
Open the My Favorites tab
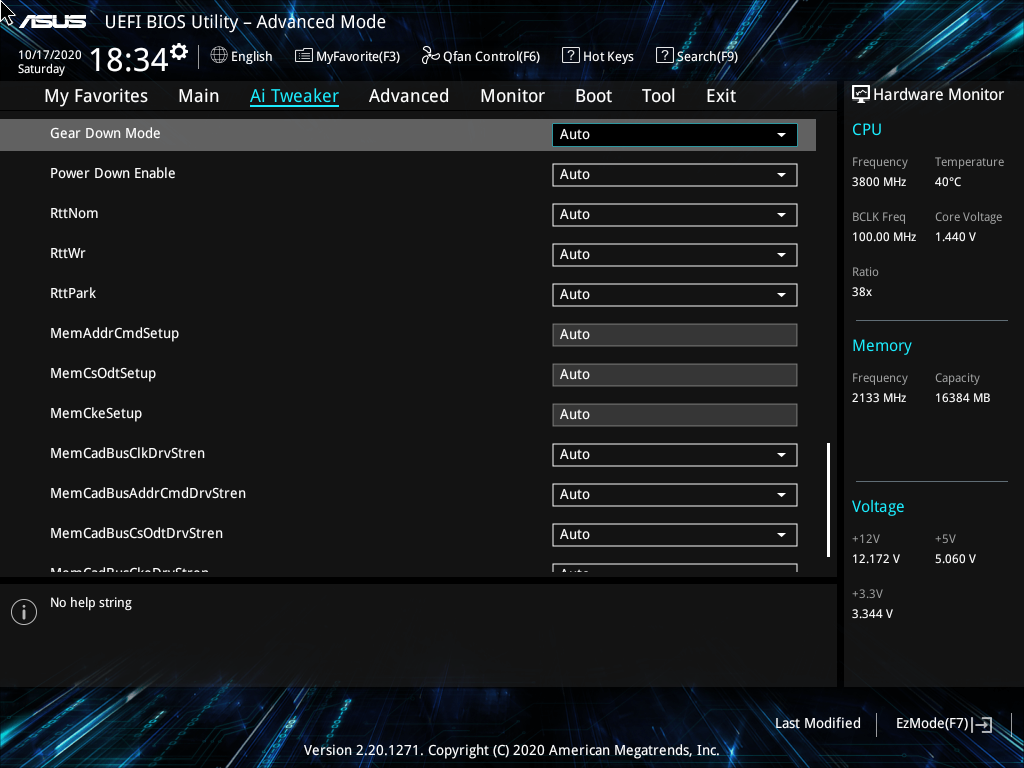(x=96, y=96)
